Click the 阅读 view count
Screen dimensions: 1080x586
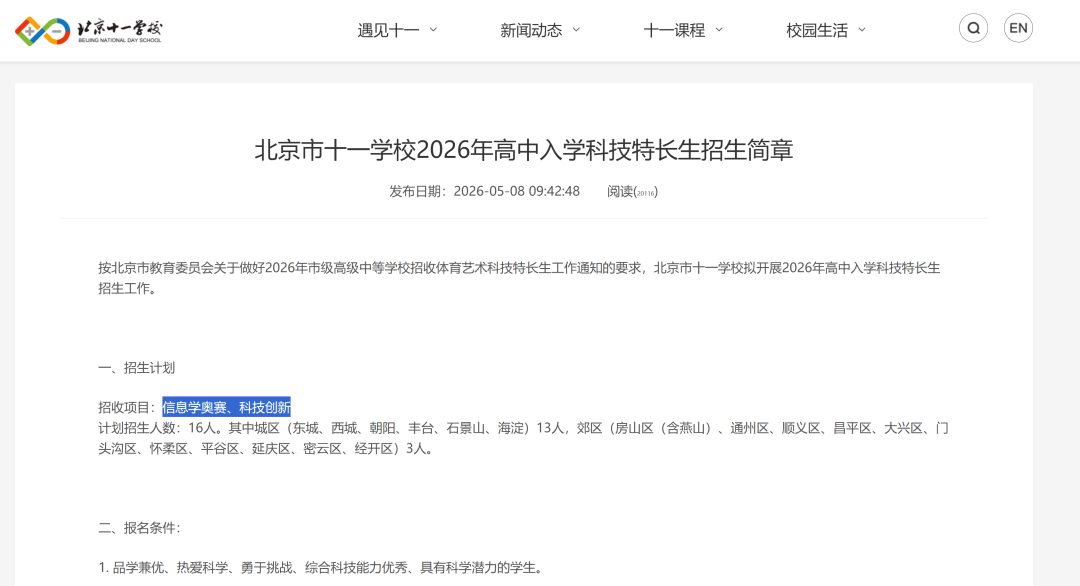[x=632, y=191]
